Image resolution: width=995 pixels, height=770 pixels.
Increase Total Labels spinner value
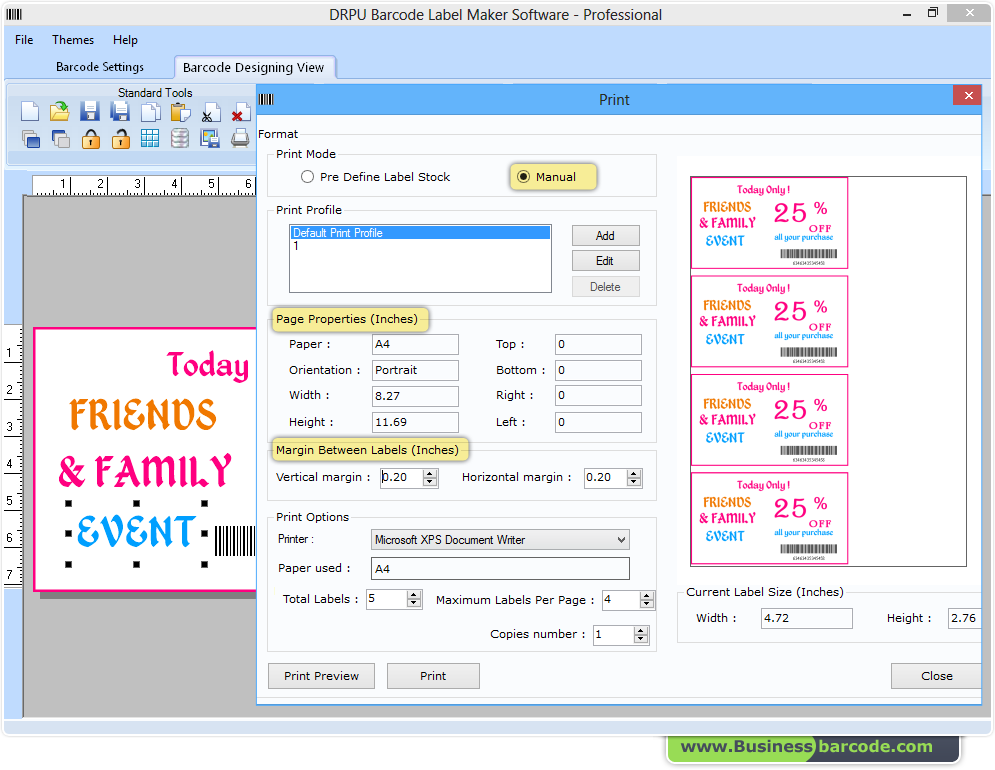click(x=414, y=595)
